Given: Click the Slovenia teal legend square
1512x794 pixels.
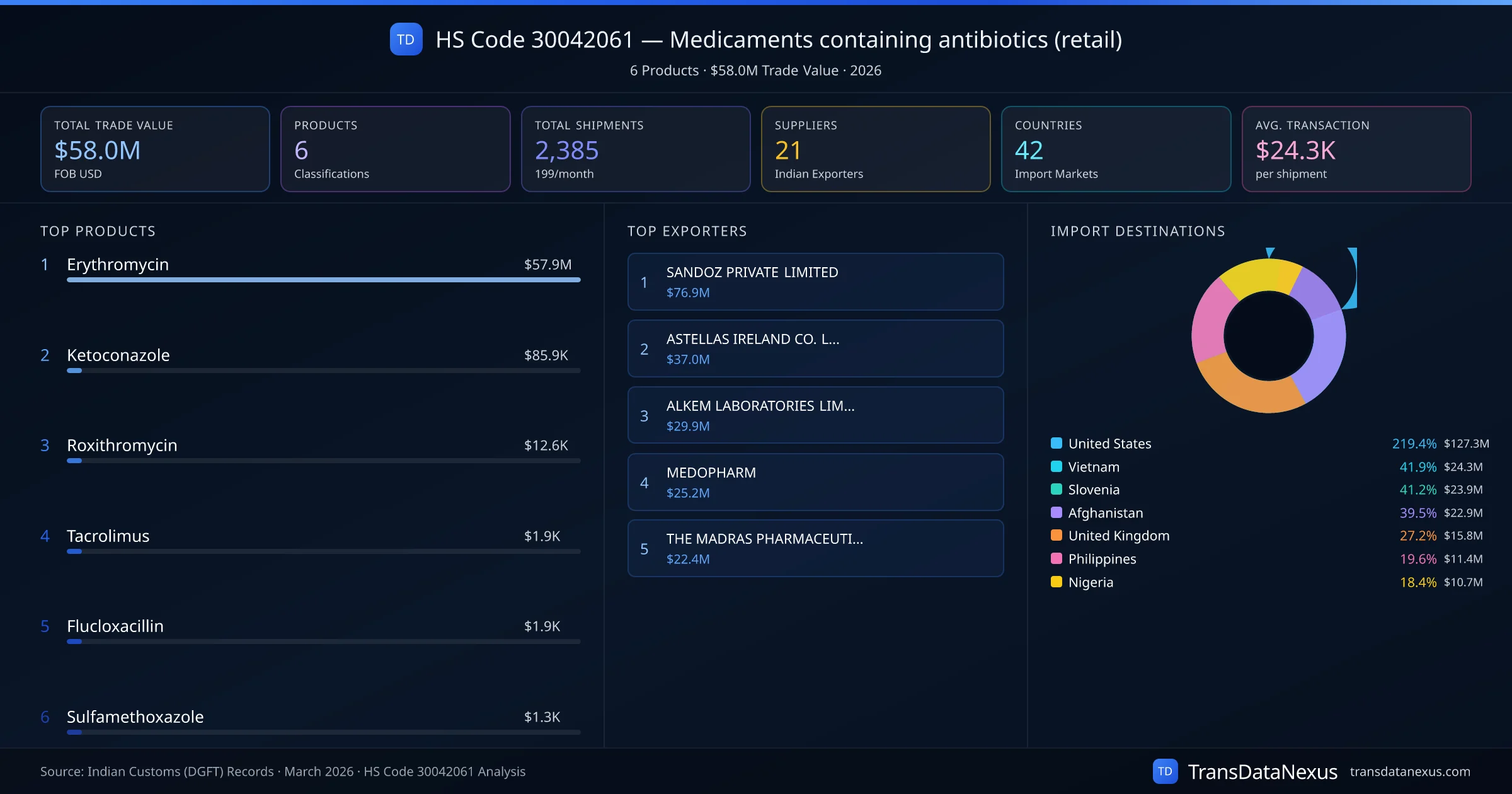Looking at the screenshot, I should coord(1057,489).
